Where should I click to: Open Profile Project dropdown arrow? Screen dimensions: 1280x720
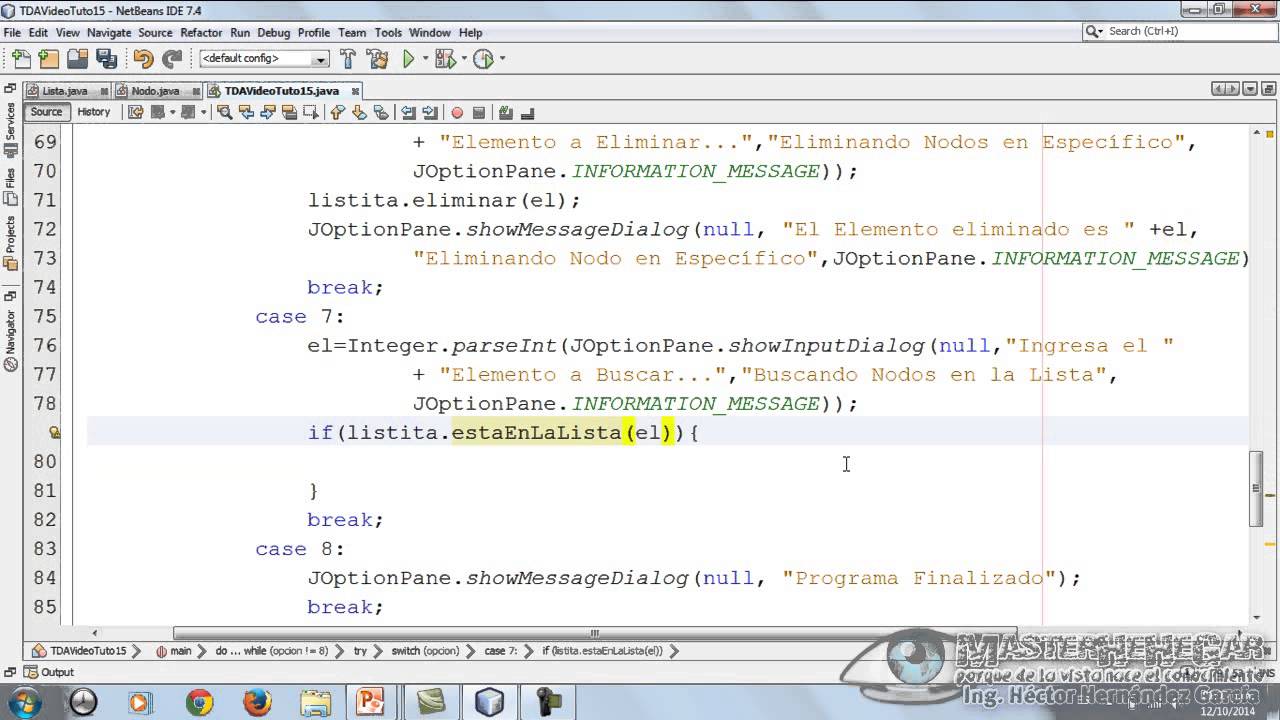[501, 59]
